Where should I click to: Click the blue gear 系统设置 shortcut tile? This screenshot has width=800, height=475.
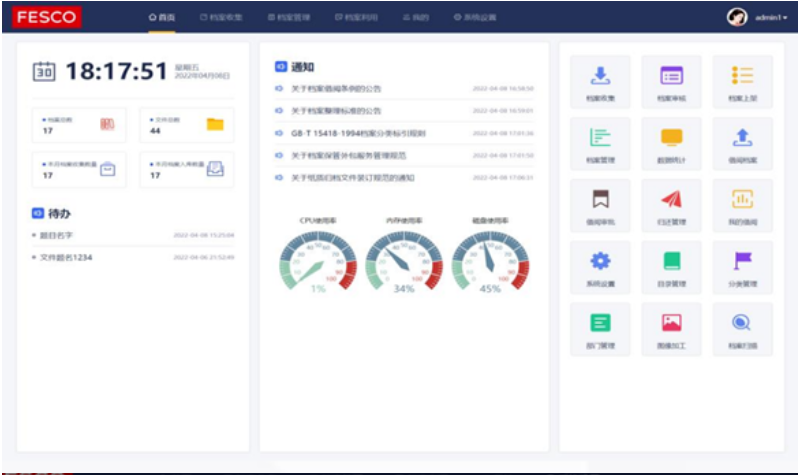(600, 267)
